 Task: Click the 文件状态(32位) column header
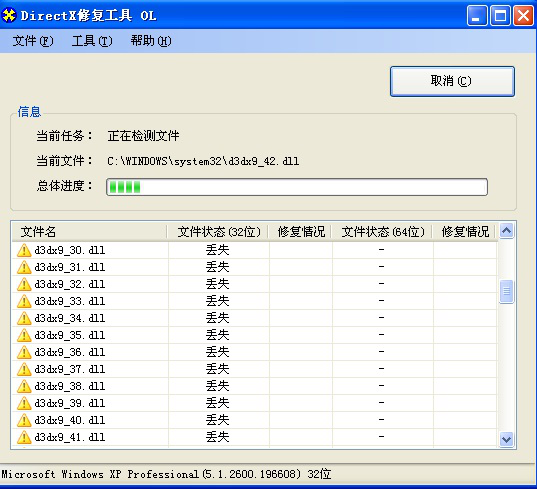218,232
